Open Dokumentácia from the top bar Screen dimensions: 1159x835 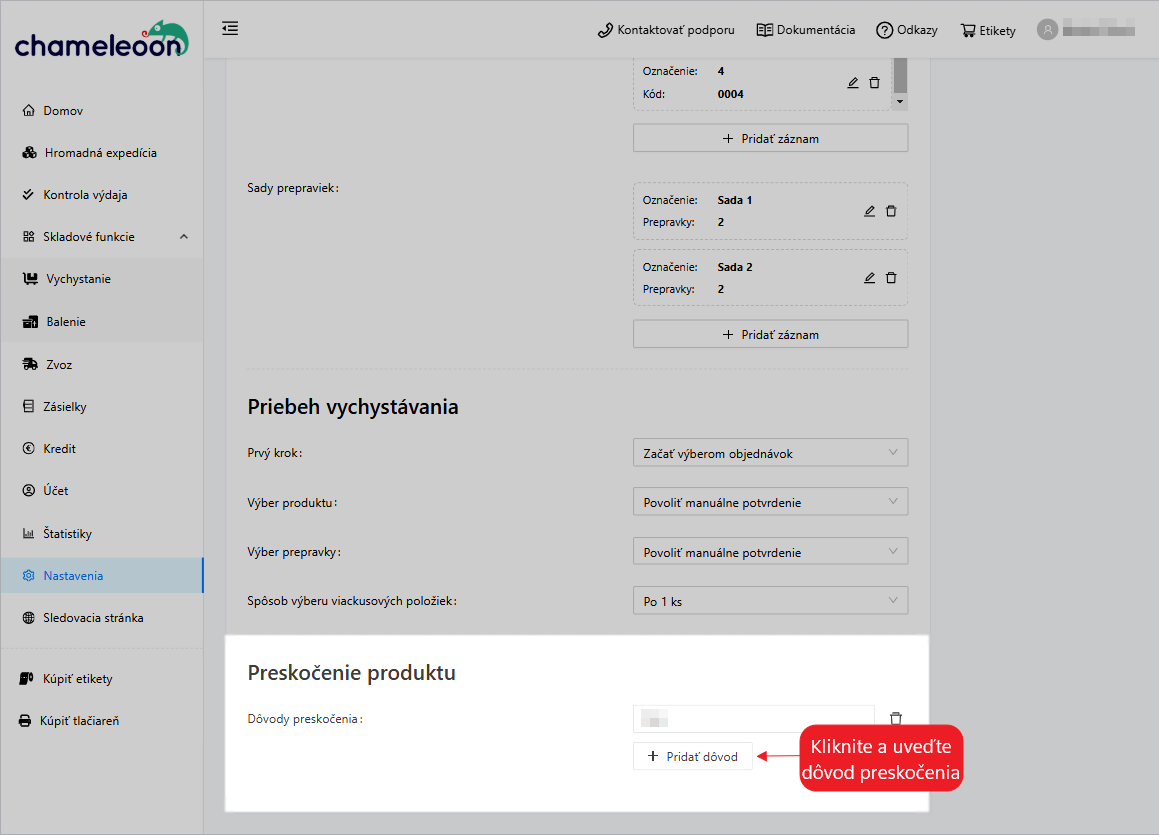(x=806, y=30)
